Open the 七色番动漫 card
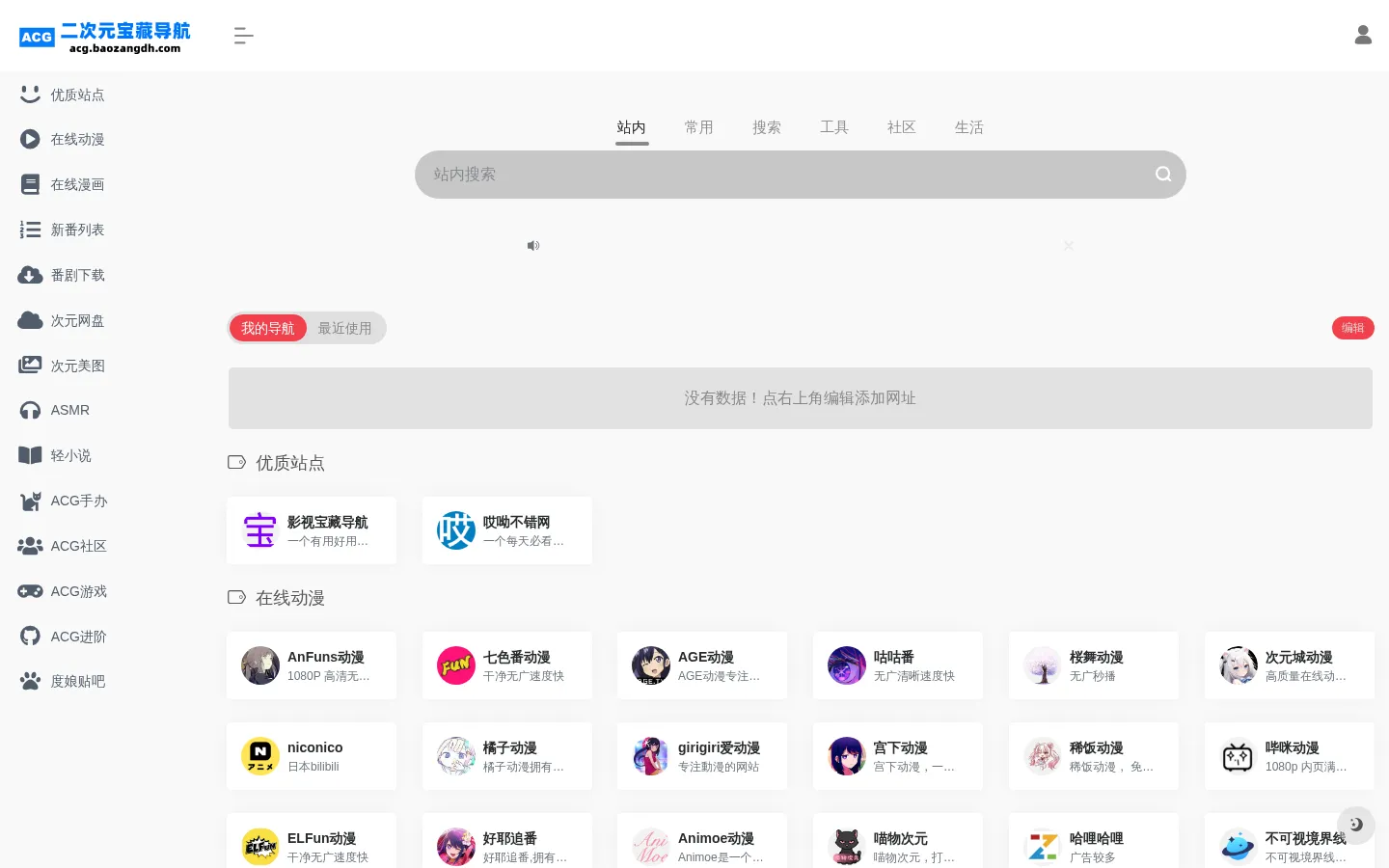This screenshot has height=868, width=1389. [x=507, y=665]
